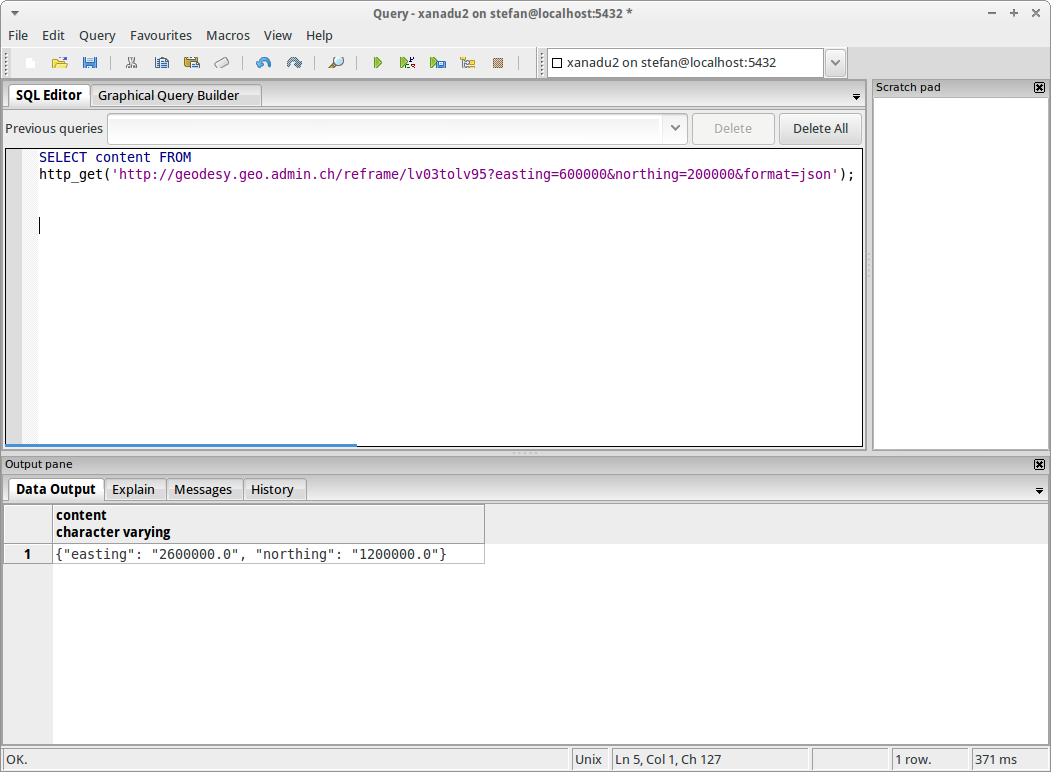This screenshot has height=772, width=1051.
Task: Save the query with the floppy icon
Action: click(x=90, y=63)
